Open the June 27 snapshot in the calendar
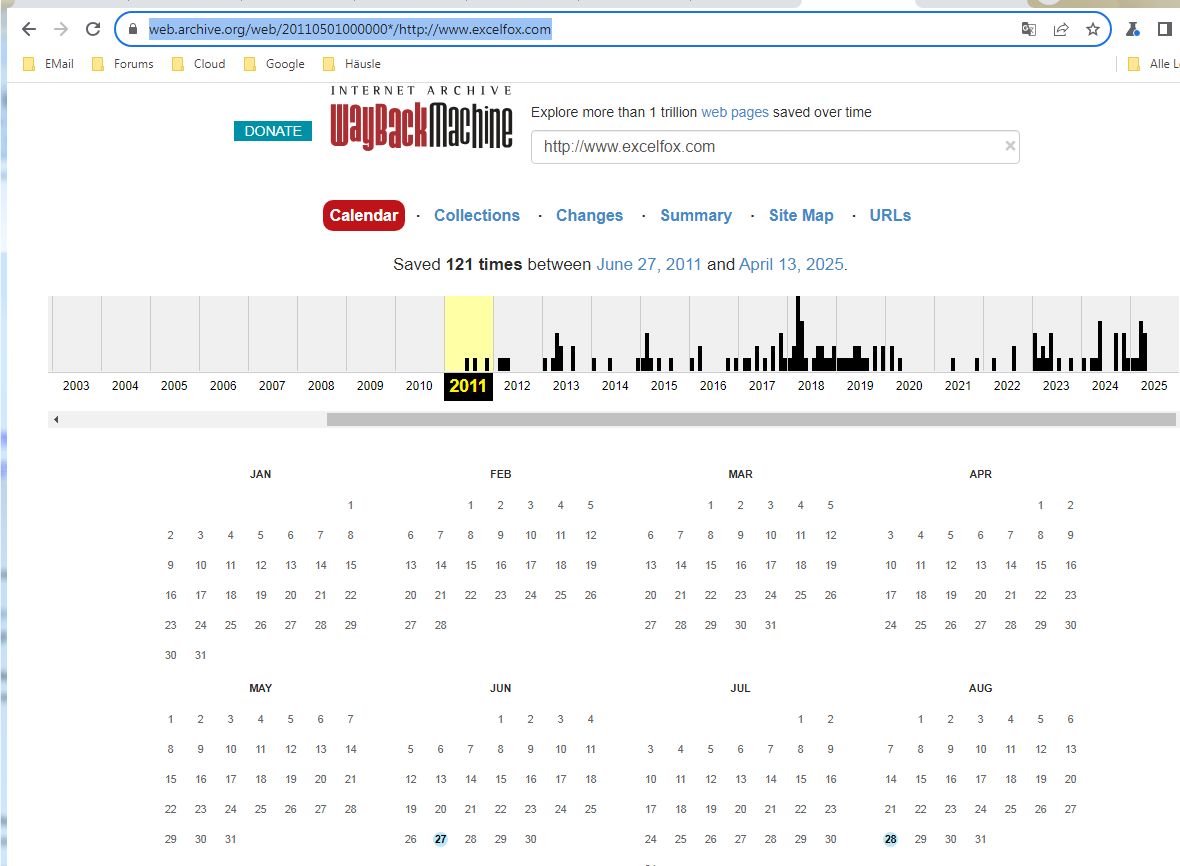The width and height of the screenshot is (1180, 866). [440, 839]
